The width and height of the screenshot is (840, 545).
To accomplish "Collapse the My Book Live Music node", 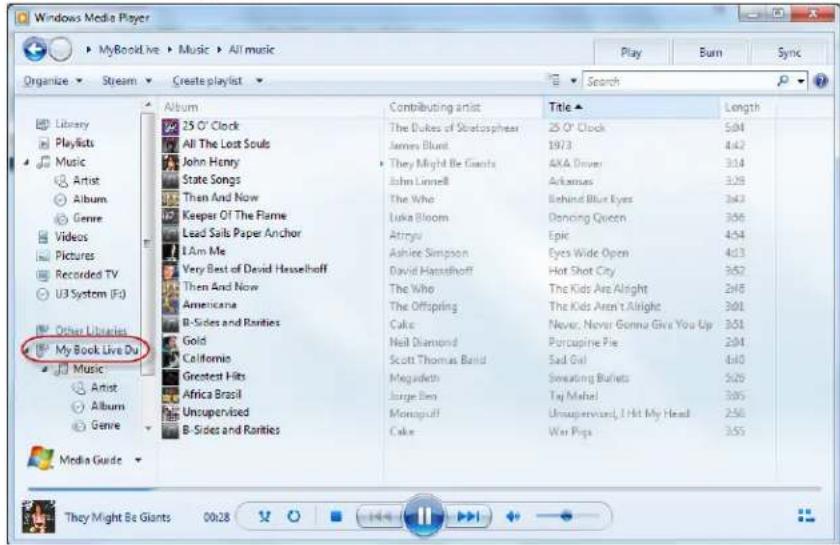I will point(44,370).
